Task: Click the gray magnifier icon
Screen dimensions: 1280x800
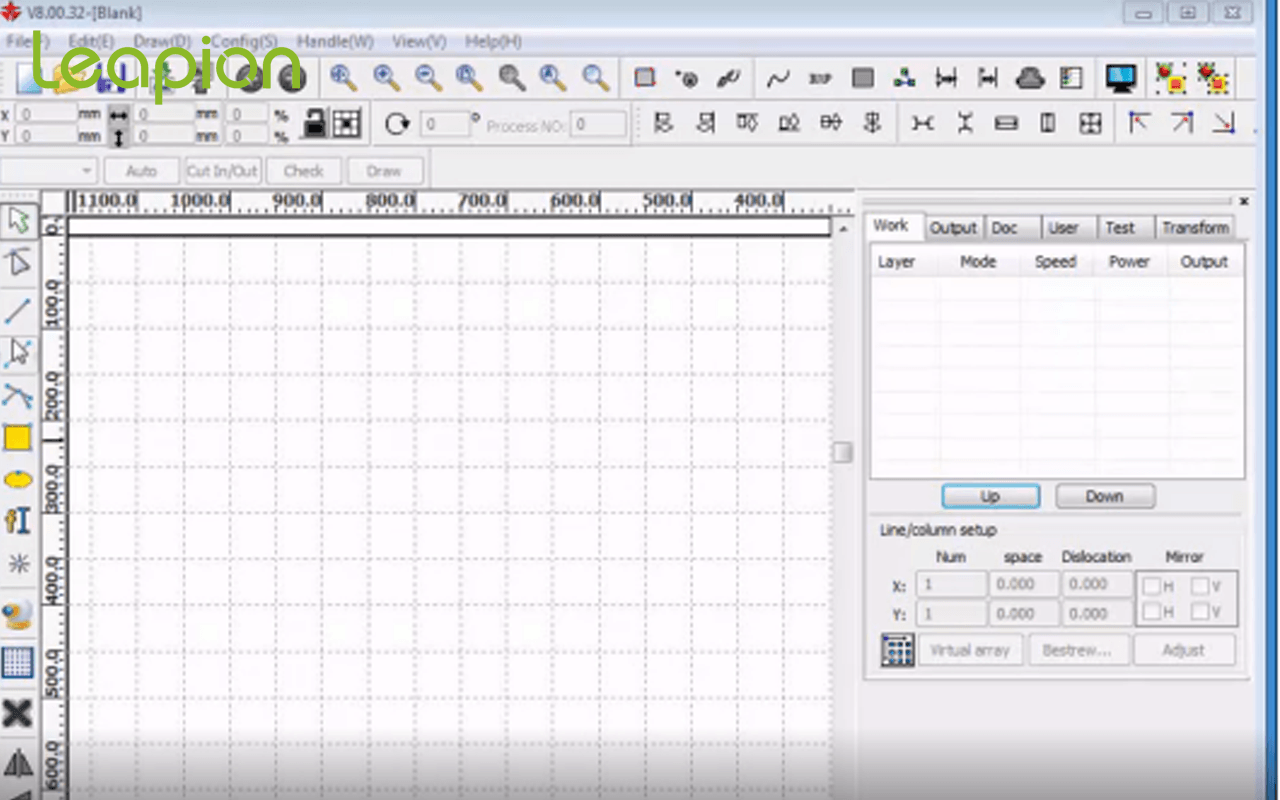Action: pyautogui.click(x=512, y=78)
